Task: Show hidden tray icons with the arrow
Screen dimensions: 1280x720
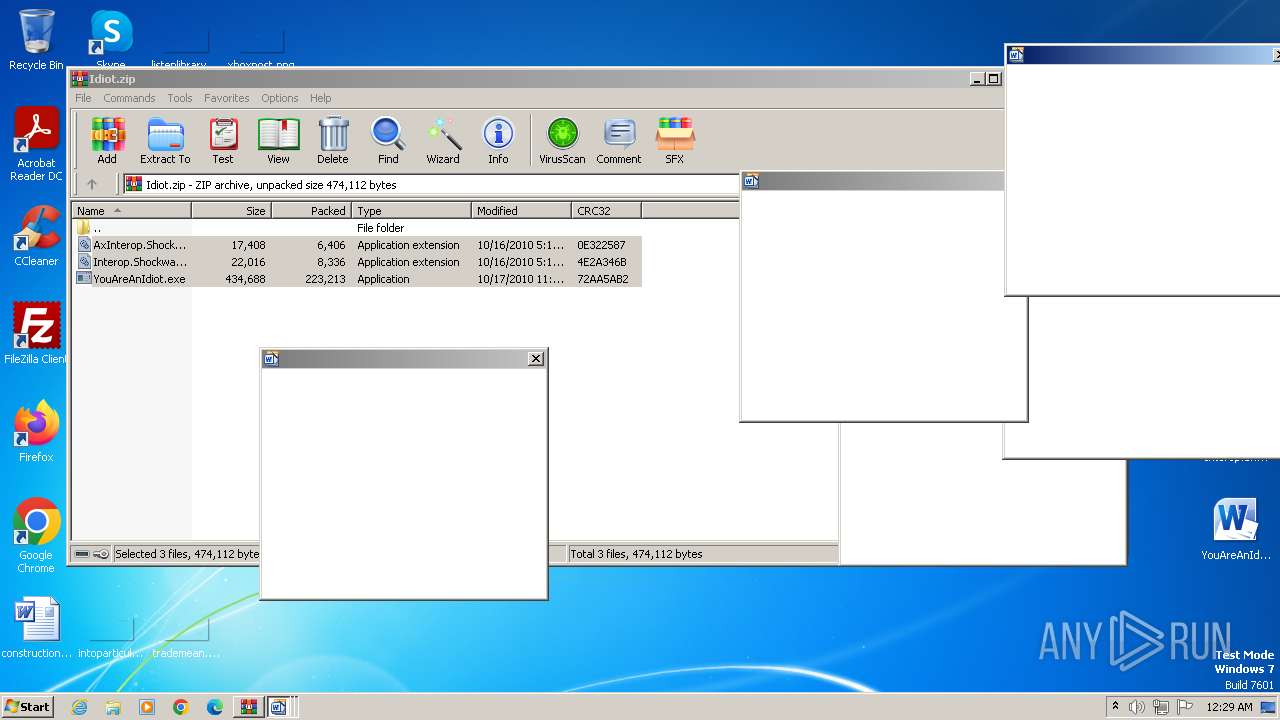Action: coord(1116,706)
